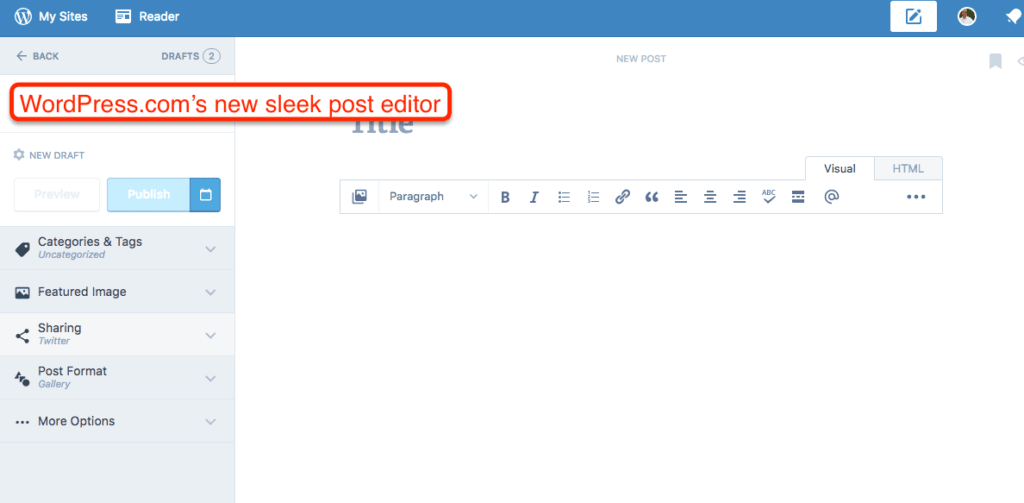Open the Drafts list
This screenshot has width=1024, height=503.
coord(190,56)
